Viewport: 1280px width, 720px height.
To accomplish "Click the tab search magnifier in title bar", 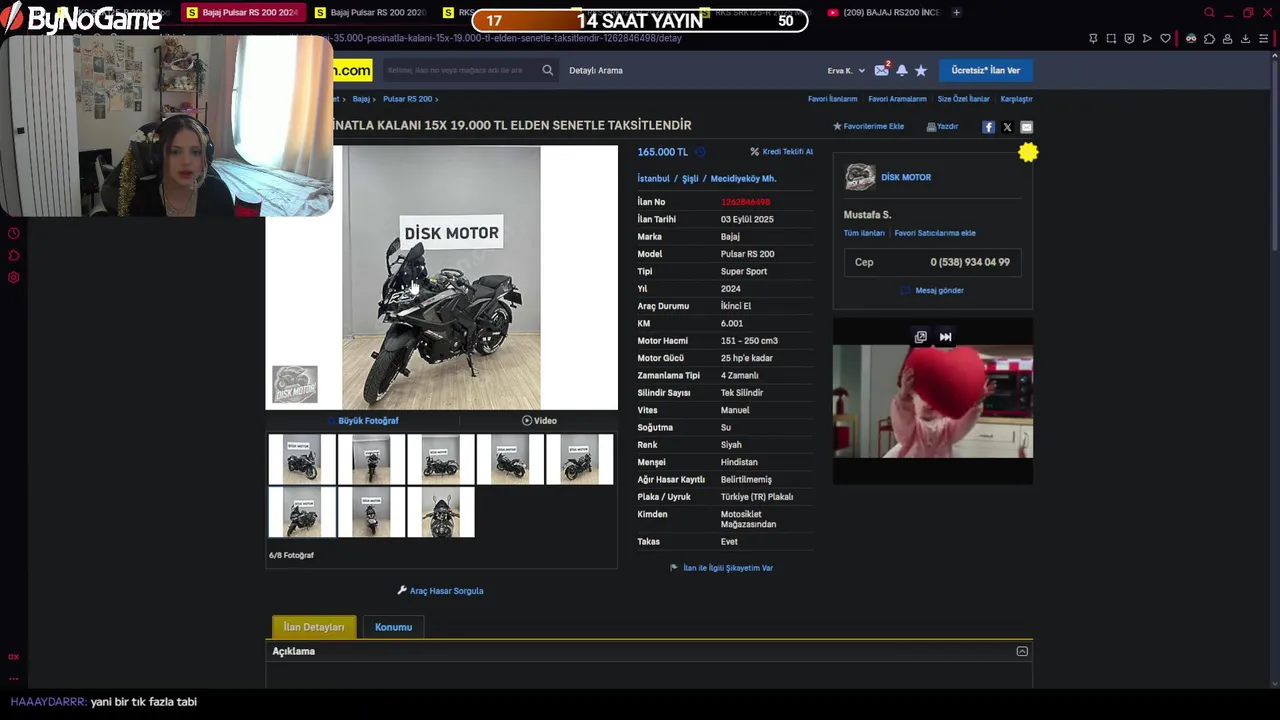I will coord(1209,13).
